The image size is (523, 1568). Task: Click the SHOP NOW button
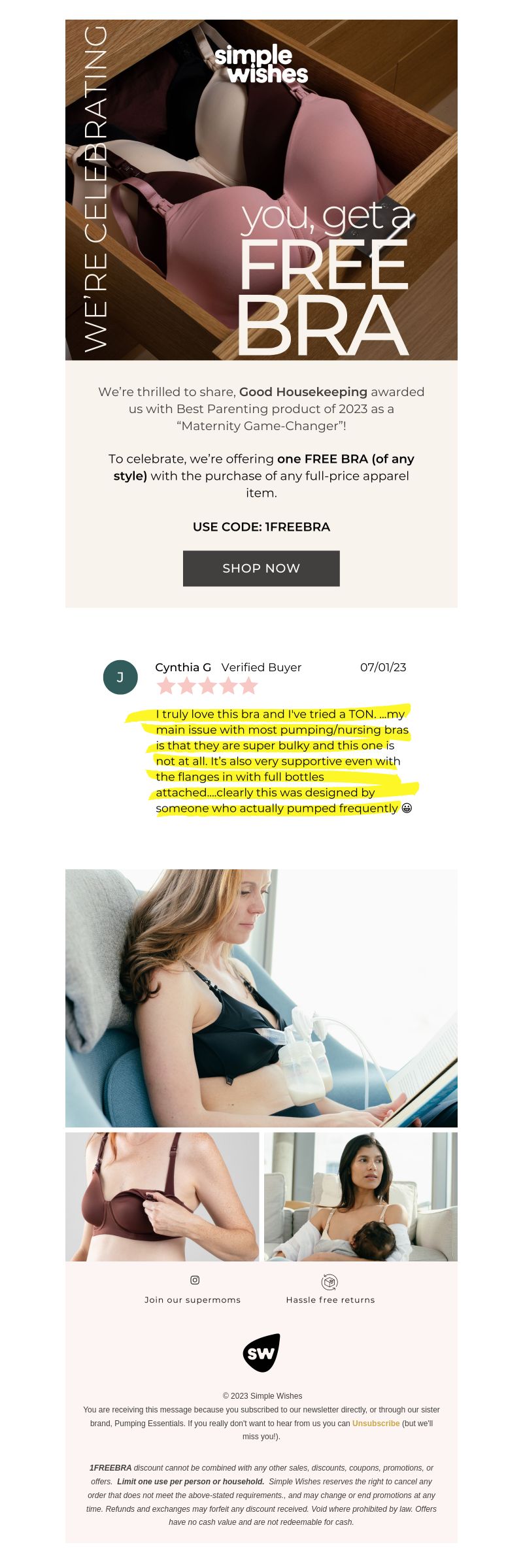[x=261, y=568]
